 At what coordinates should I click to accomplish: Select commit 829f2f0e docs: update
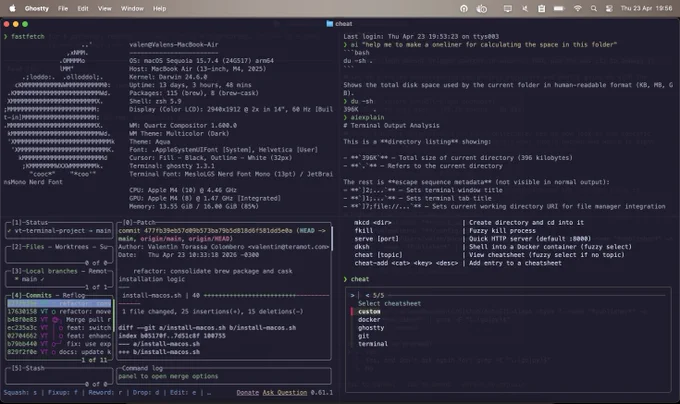tap(59, 352)
